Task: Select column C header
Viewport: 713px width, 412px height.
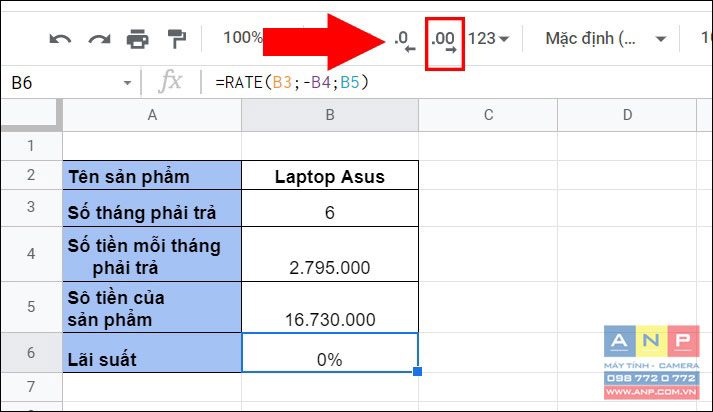Action: [x=488, y=115]
